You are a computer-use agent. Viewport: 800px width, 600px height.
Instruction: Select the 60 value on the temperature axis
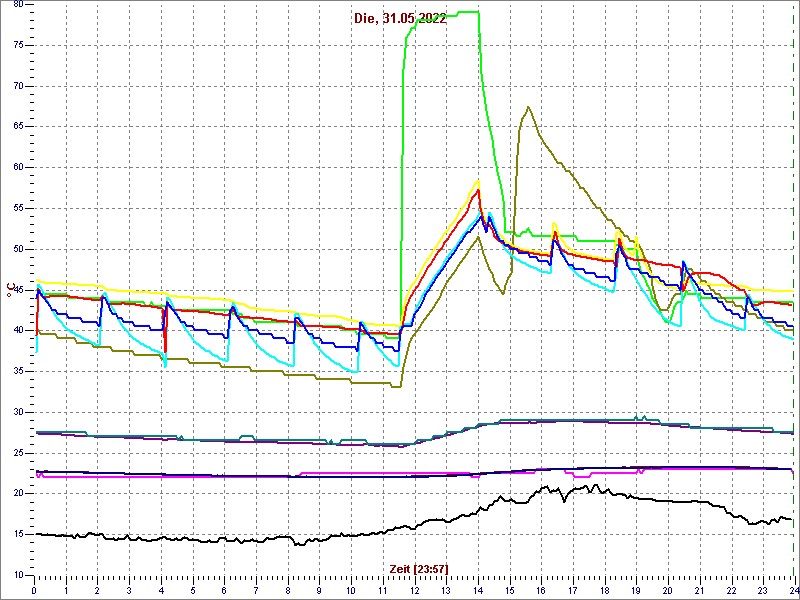click(19, 168)
